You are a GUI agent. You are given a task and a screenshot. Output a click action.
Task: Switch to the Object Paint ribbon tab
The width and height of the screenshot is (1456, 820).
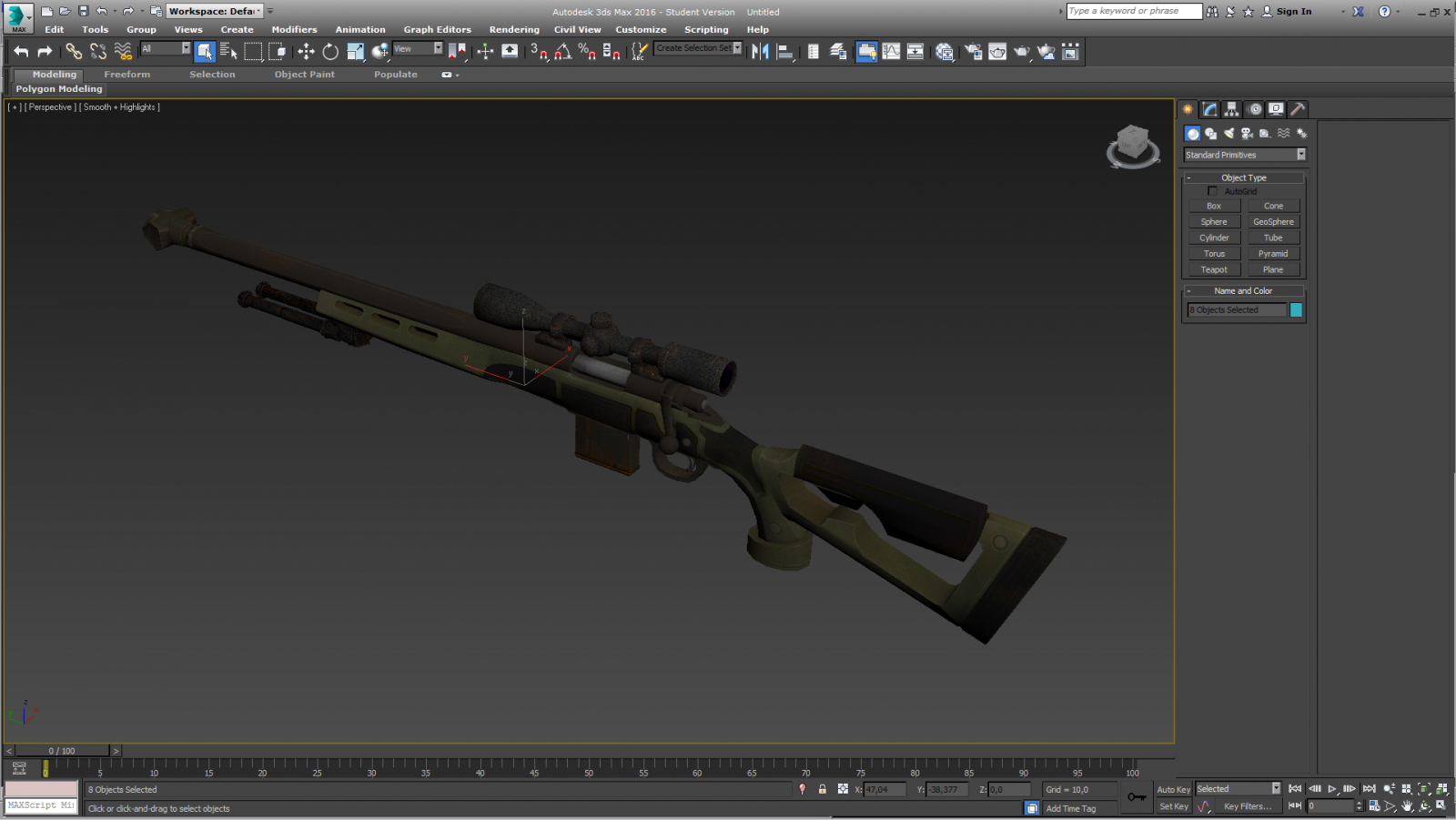pos(304,75)
